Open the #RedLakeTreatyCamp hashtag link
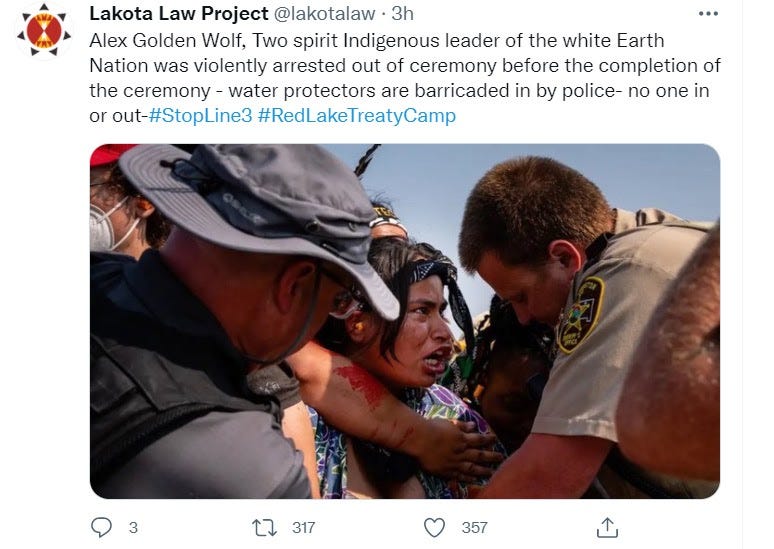 (x=357, y=116)
